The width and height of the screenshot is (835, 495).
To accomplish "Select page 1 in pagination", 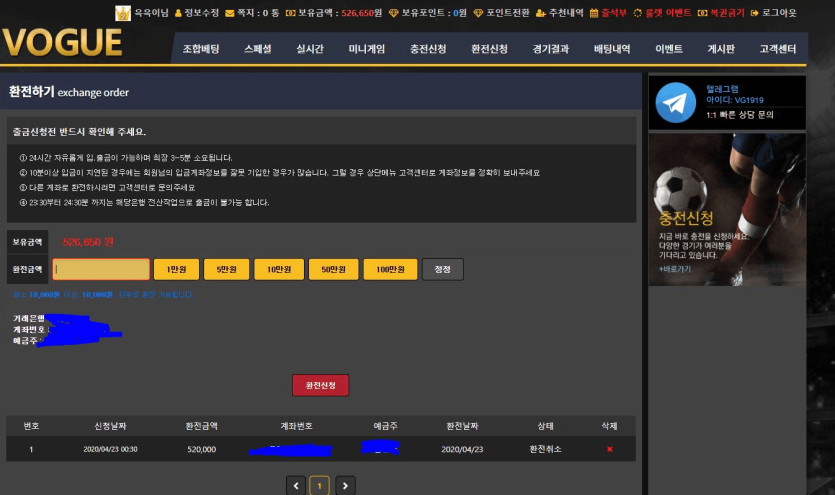I will (x=320, y=485).
